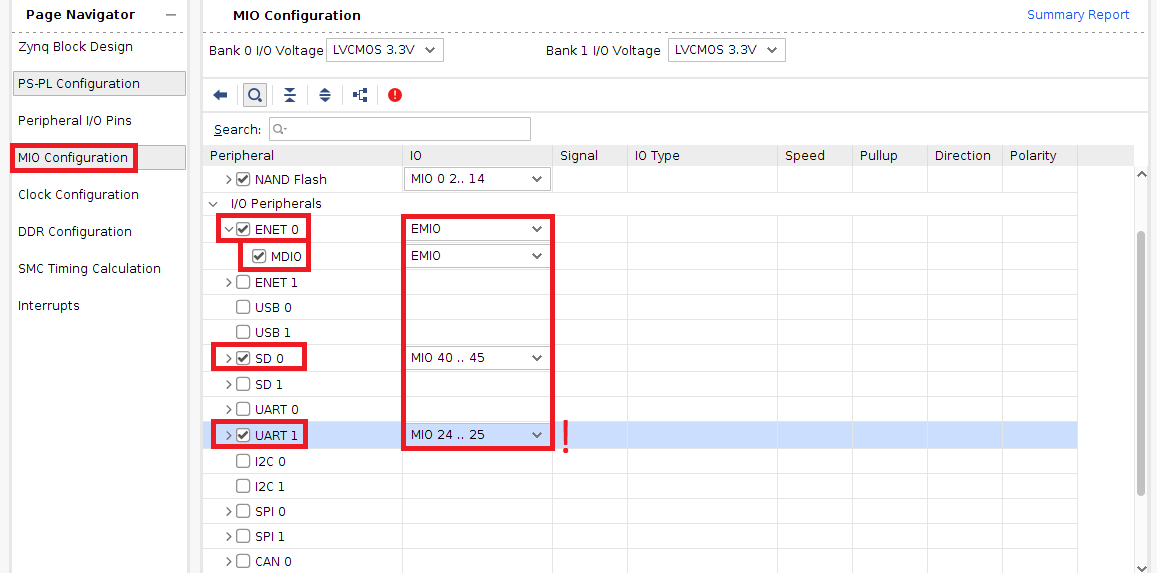The image size is (1157, 573).
Task: Click the Polarity column header
Action: [x=1039, y=156]
